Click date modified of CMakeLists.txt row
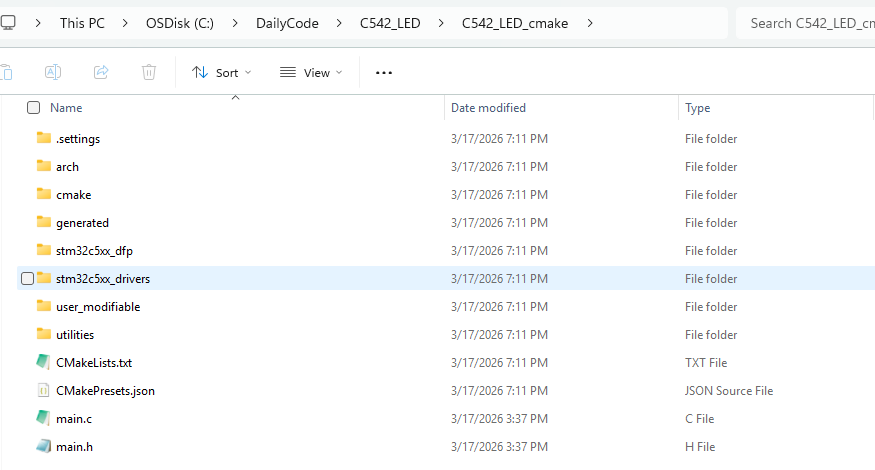 [x=499, y=363]
